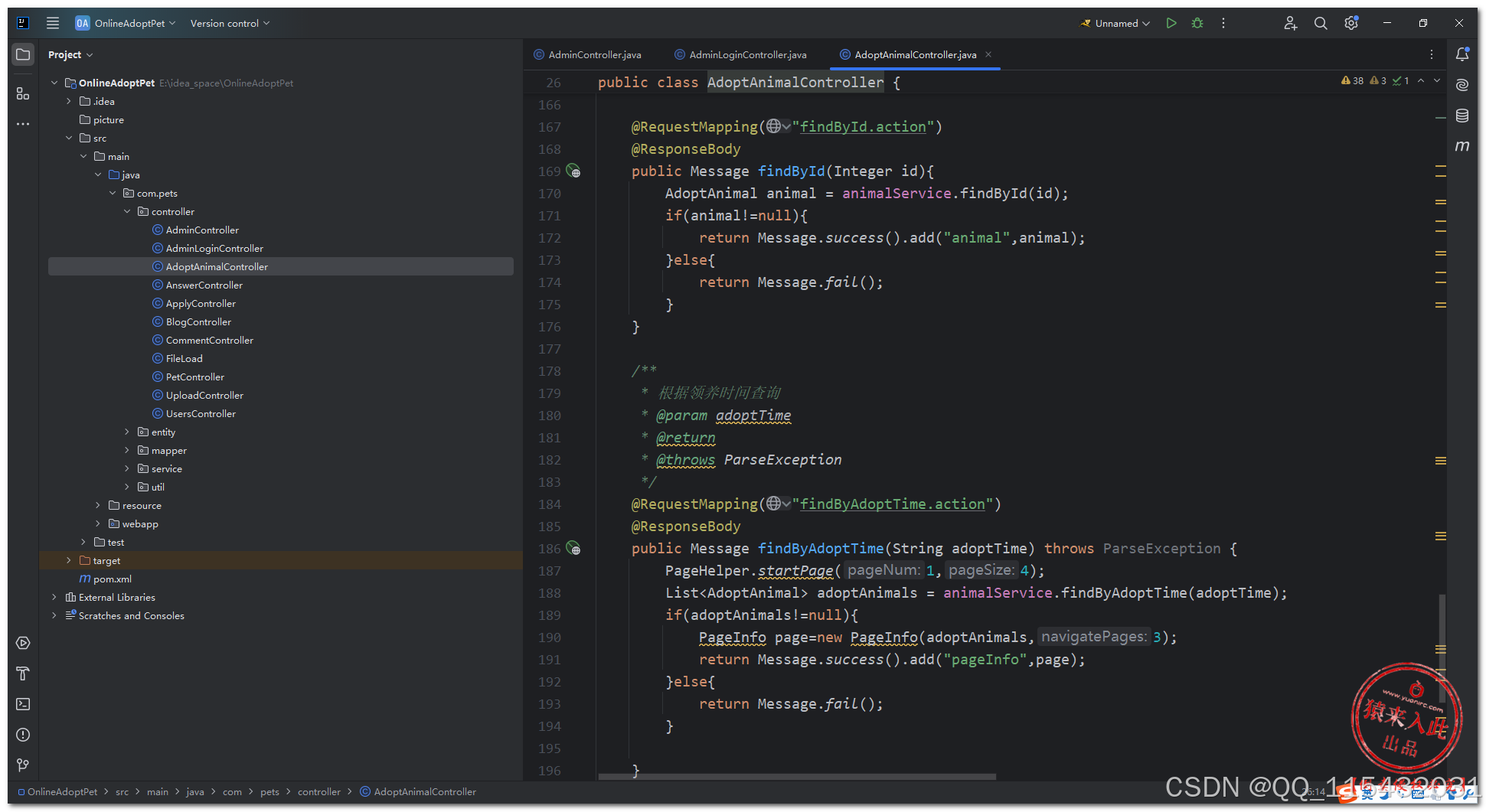Viewport: 1486px width, 812px height.
Task: Expand the target folder
Action: [x=69, y=560]
